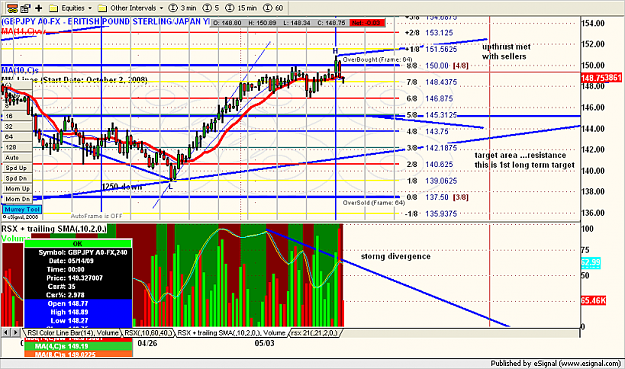Click the RSX + trailing SMA study title
Image resolution: width=625 pixels, height=369 pixels.
[x=54, y=229]
